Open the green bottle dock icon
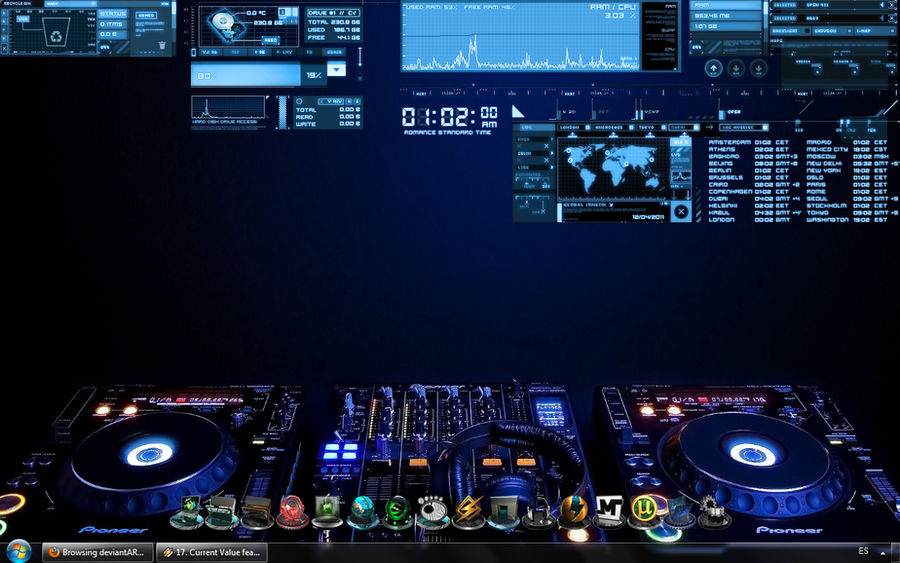 [x=327, y=511]
